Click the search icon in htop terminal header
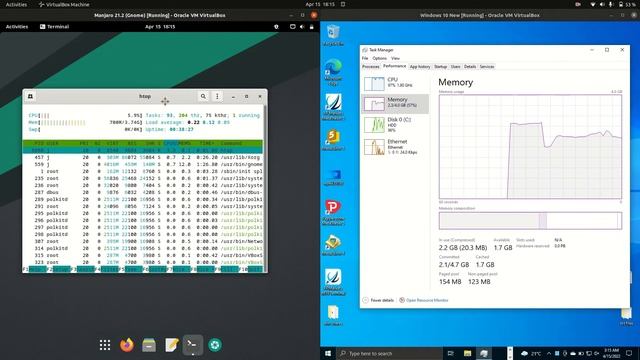This screenshot has width=640, height=360. (203, 96)
